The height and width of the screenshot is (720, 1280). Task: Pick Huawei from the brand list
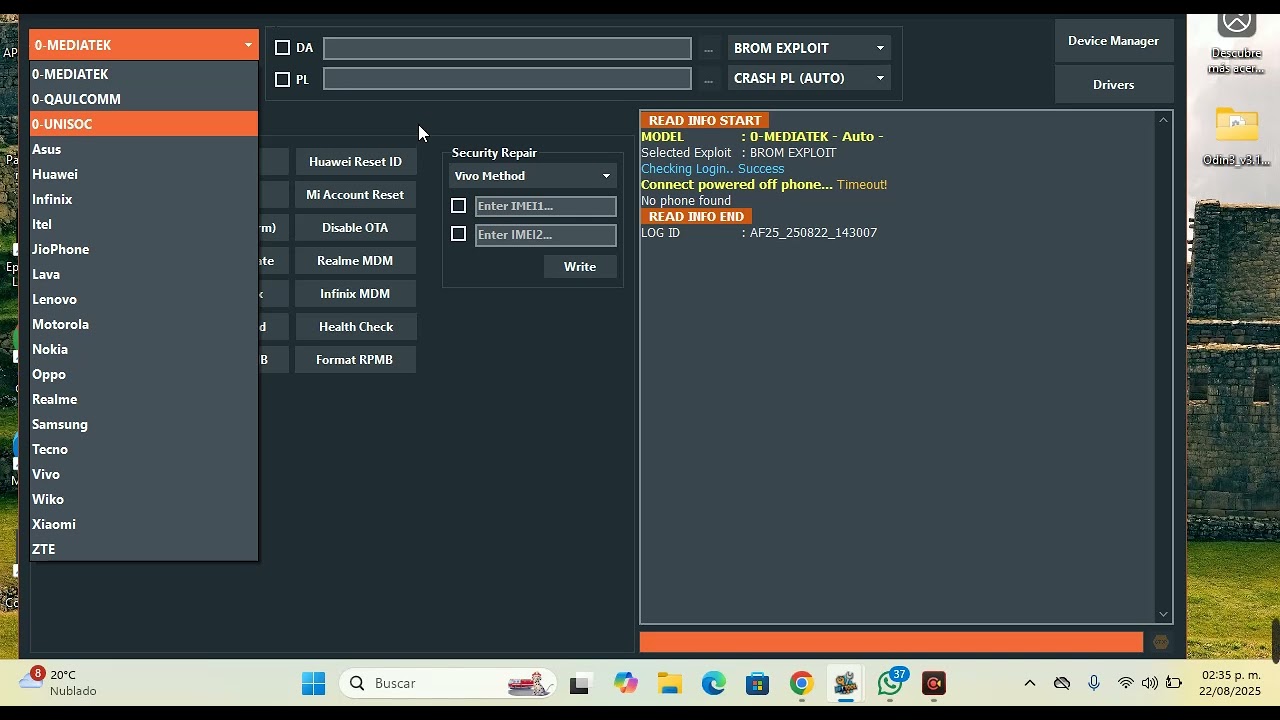[144, 174]
